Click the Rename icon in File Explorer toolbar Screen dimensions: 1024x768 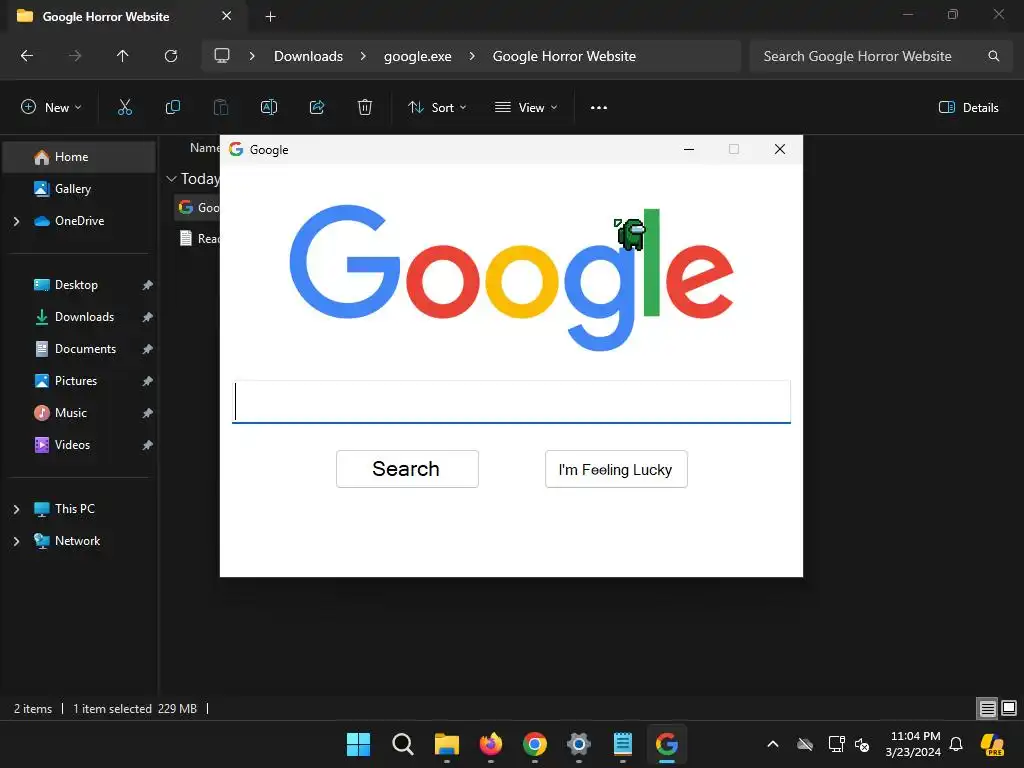pyautogui.click(x=269, y=107)
